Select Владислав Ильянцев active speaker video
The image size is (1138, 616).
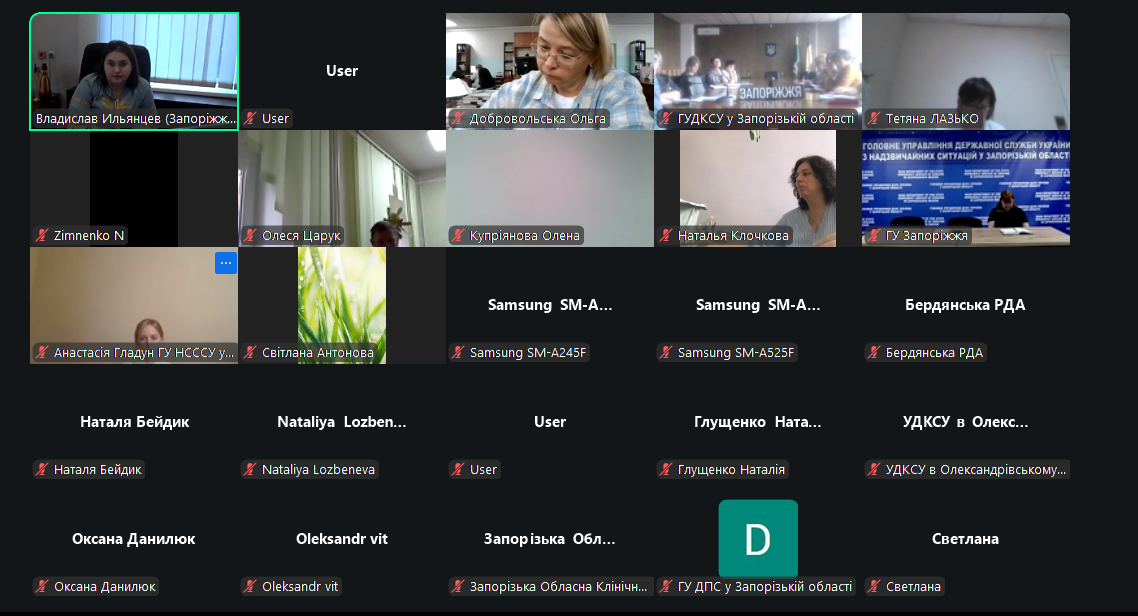(x=134, y=72)
